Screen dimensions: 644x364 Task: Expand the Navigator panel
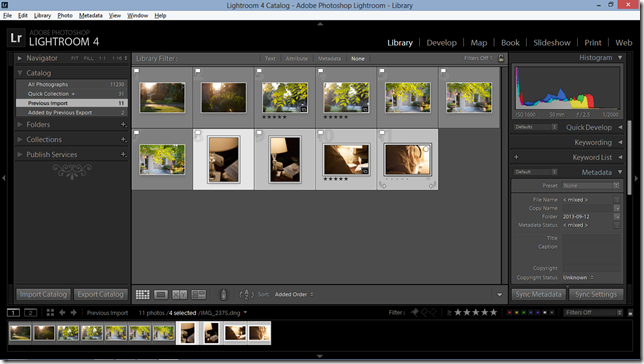click(19, 58)
